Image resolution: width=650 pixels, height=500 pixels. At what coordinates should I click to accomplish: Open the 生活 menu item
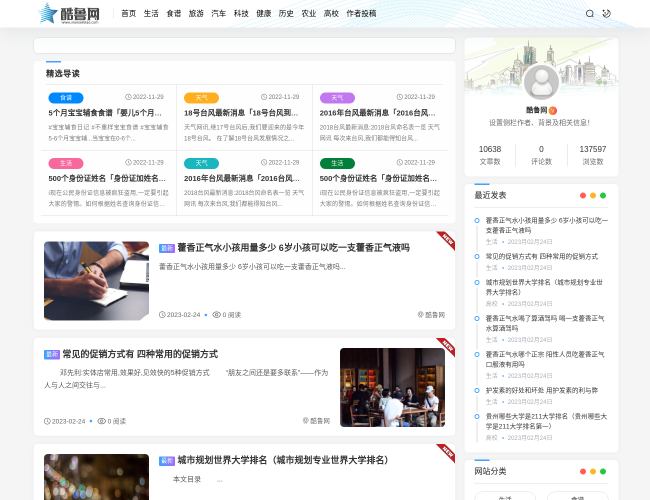pos(151,14)
